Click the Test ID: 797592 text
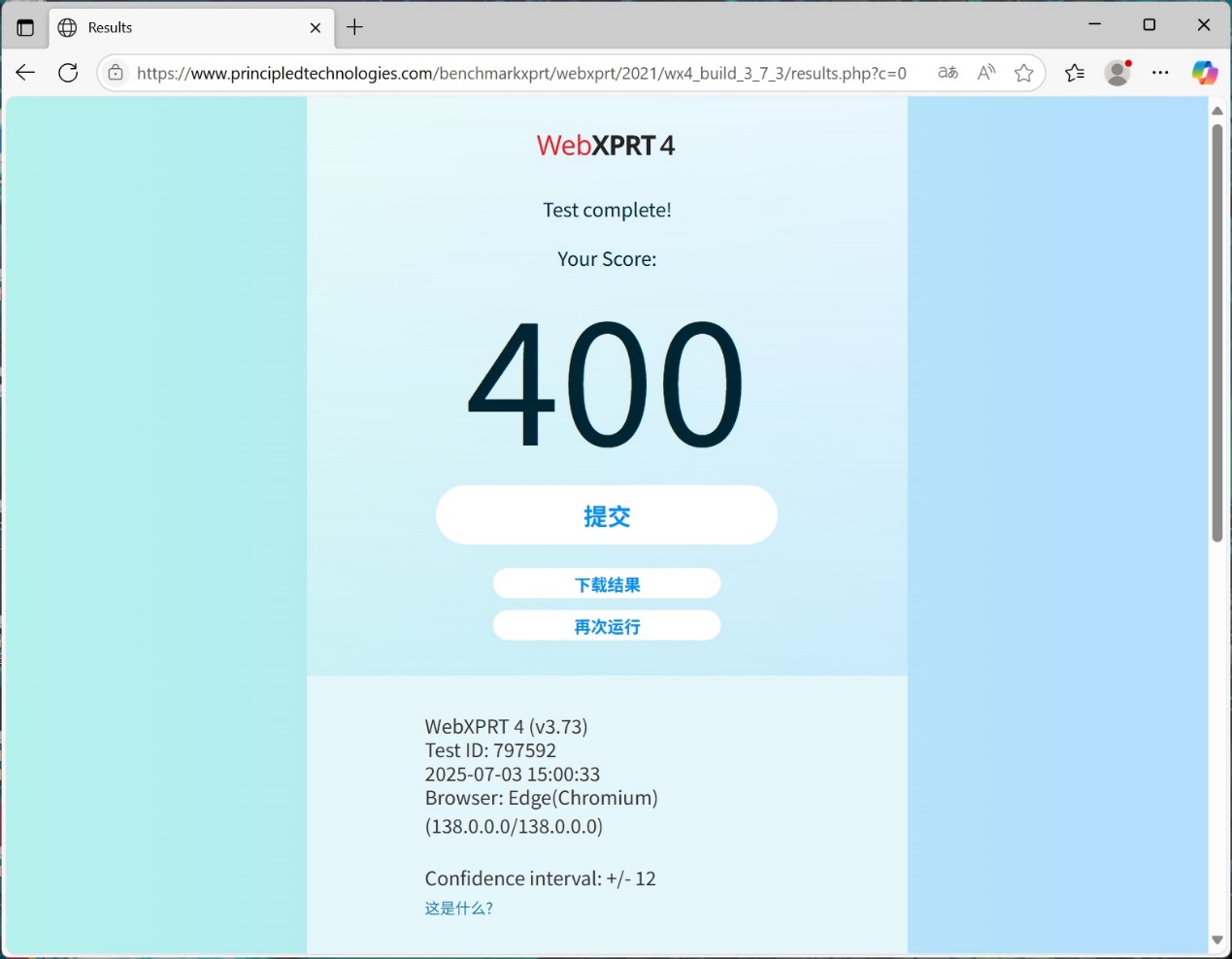 click(x=490, y=750)
